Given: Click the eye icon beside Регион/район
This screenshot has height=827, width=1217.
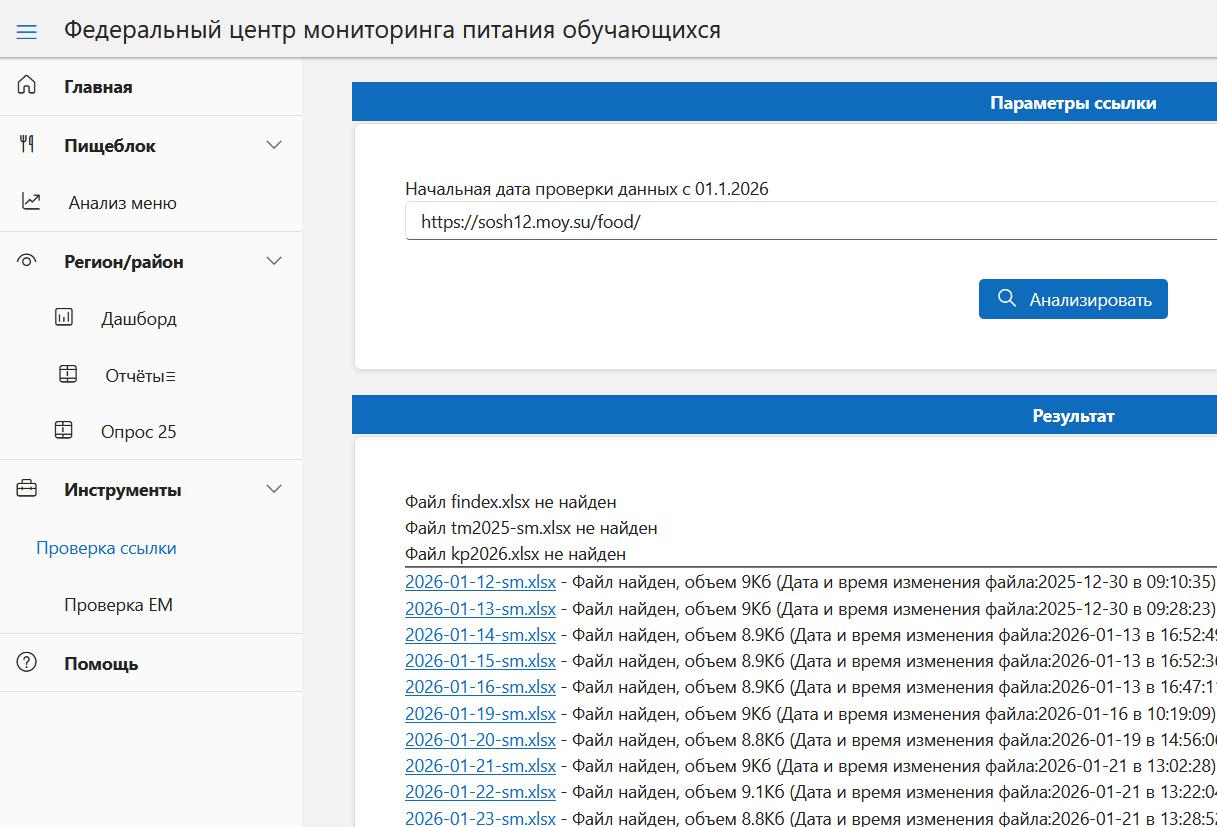Looking at the screenshot, I should pyautogui.click(x=27, y=261).
